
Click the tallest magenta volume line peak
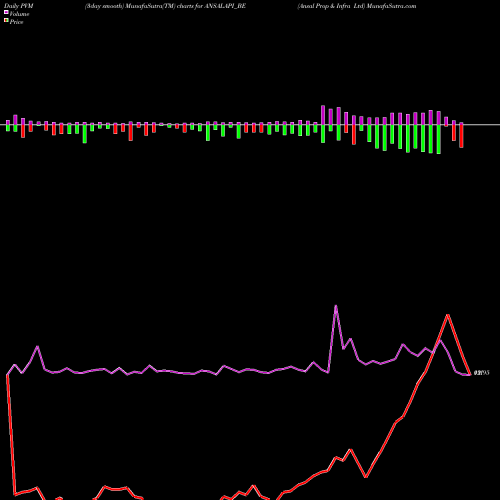(336, 306)
